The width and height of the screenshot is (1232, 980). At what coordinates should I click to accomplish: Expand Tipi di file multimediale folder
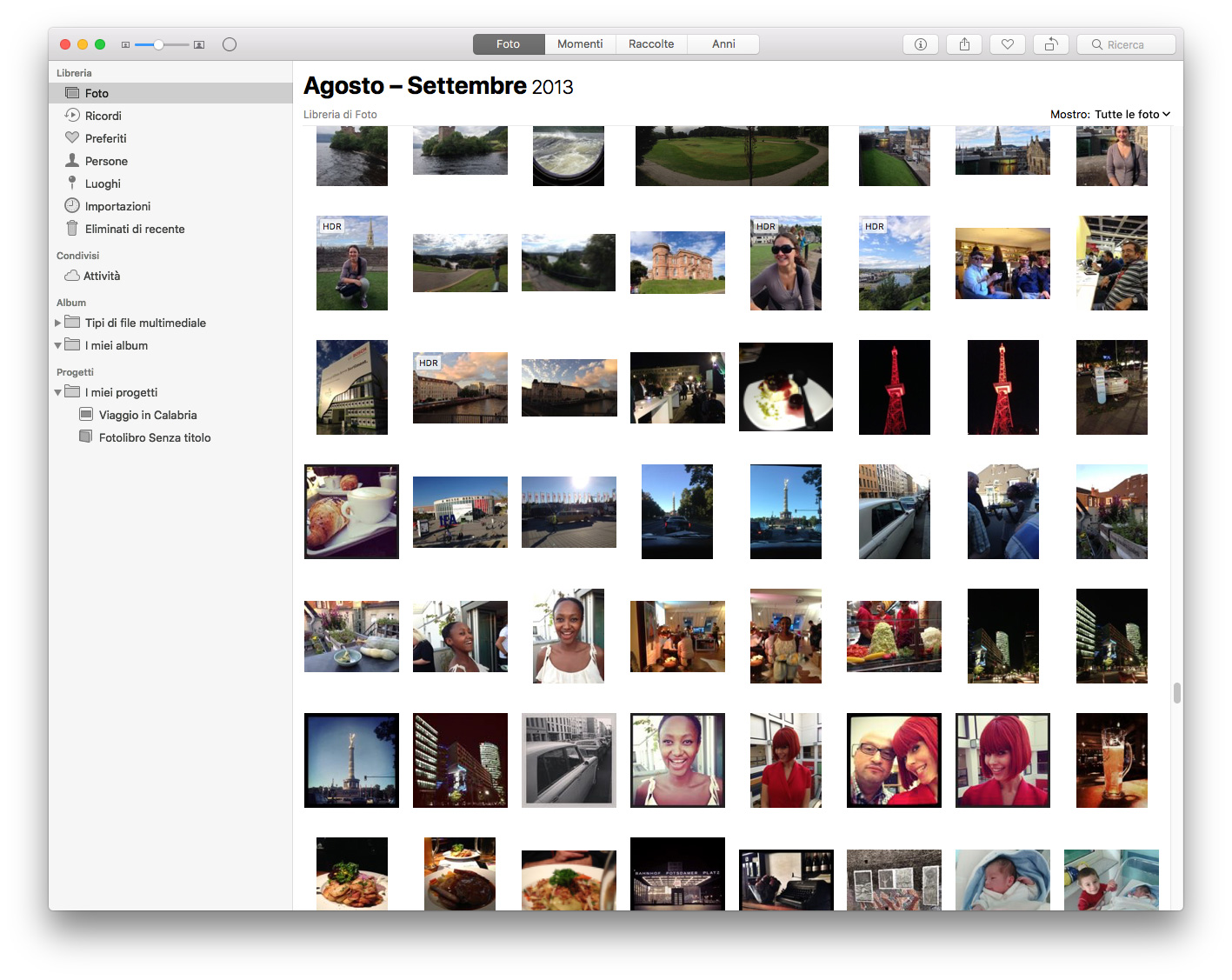(58, 323)
